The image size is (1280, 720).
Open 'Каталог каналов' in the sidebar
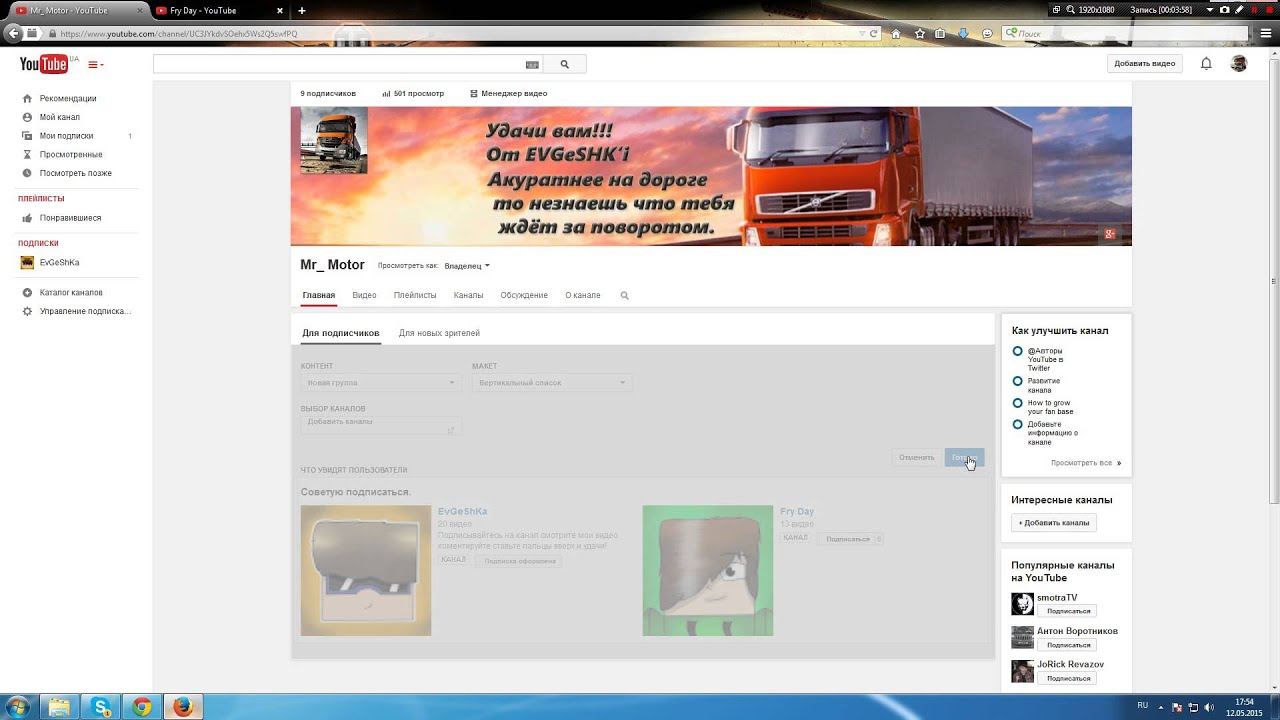[71, 293]
